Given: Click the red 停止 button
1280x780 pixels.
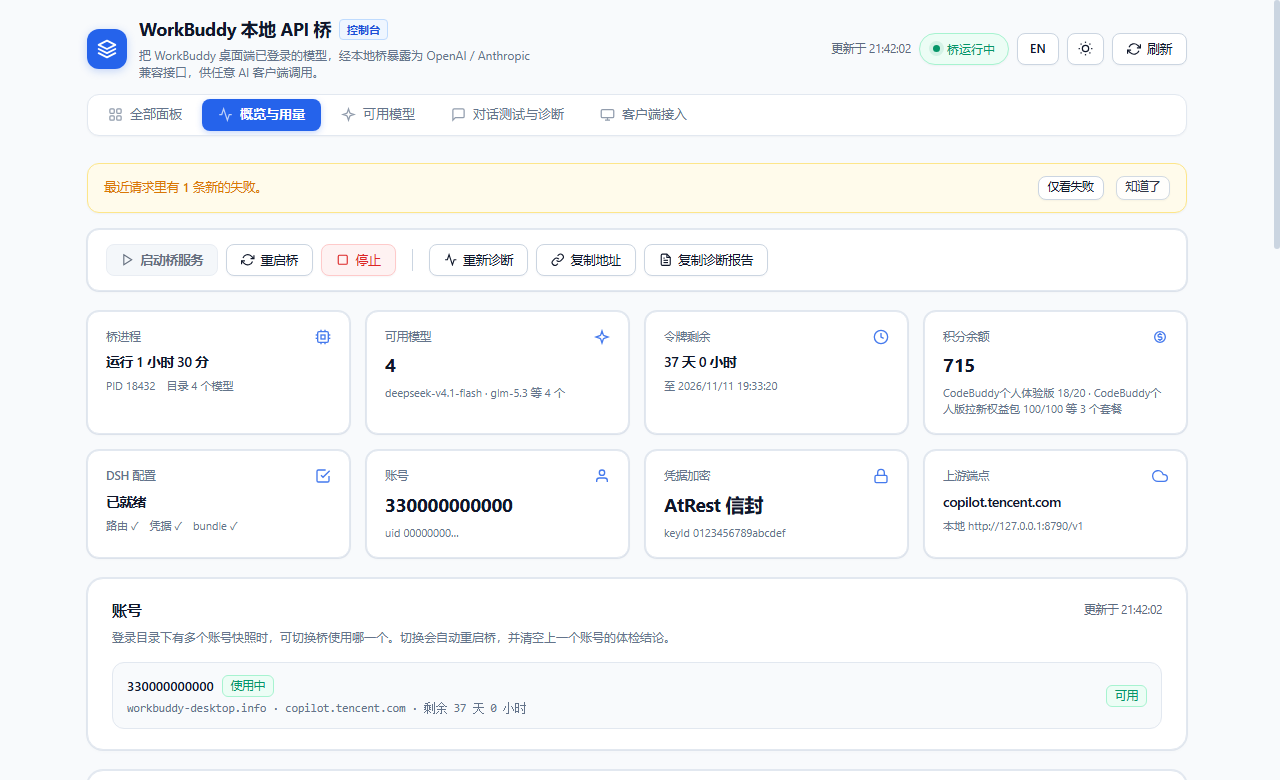Looking at the screenshot, I should [x=358, y=260].
